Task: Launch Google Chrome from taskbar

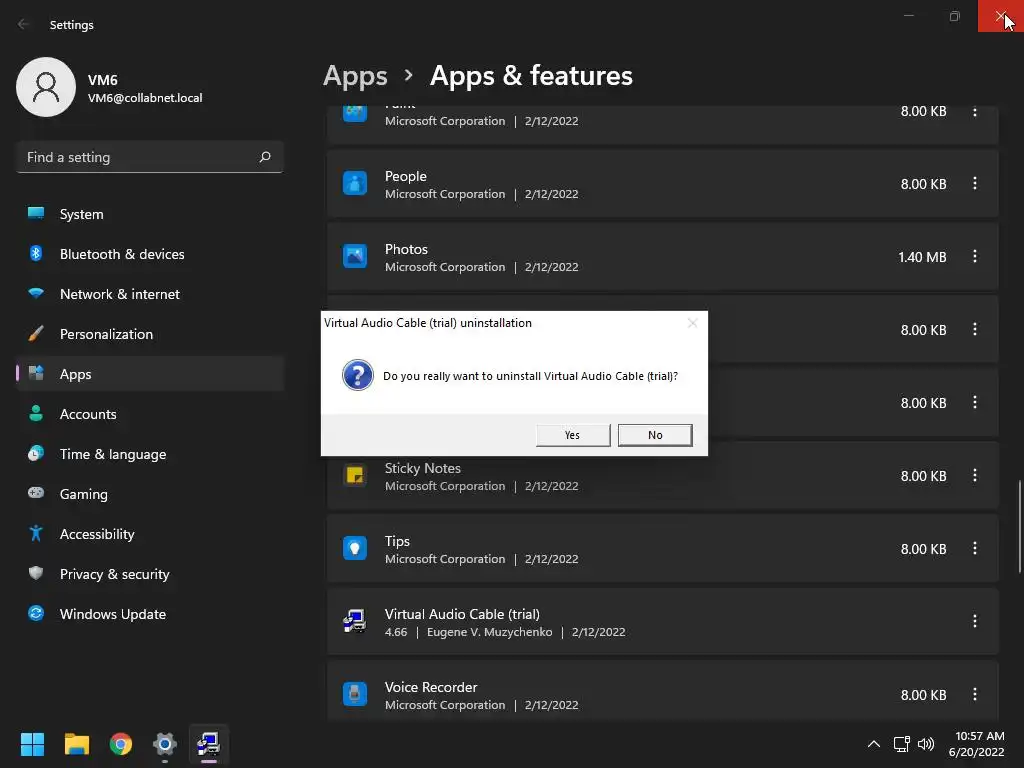Action: tap(121, 744)
